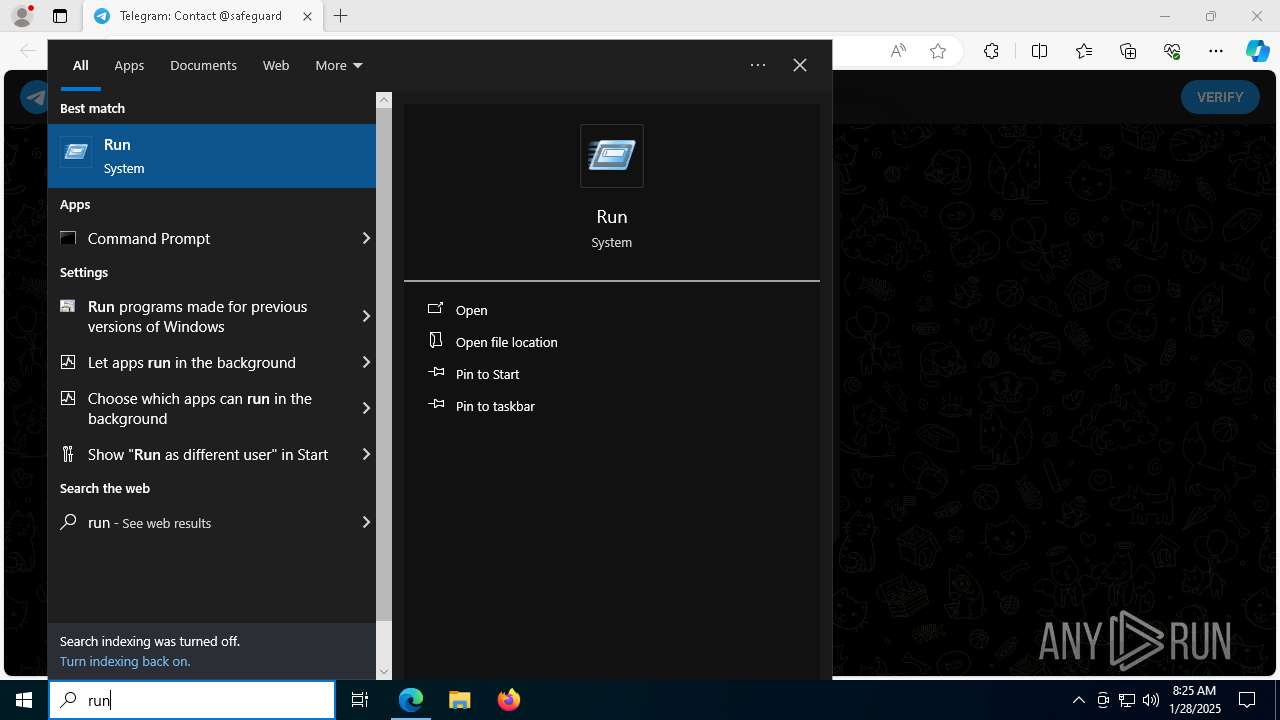
Task: Click the search results scrollbar up arrow
Action: coord(384,100)
